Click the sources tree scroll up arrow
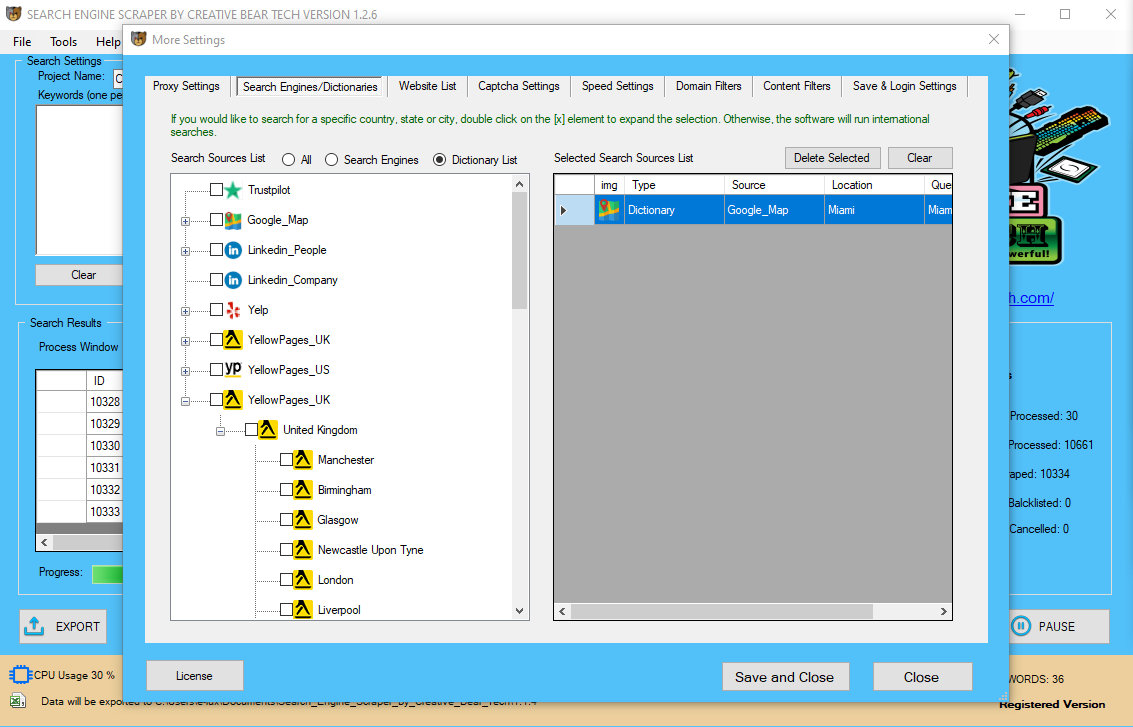 pos(520,184)
